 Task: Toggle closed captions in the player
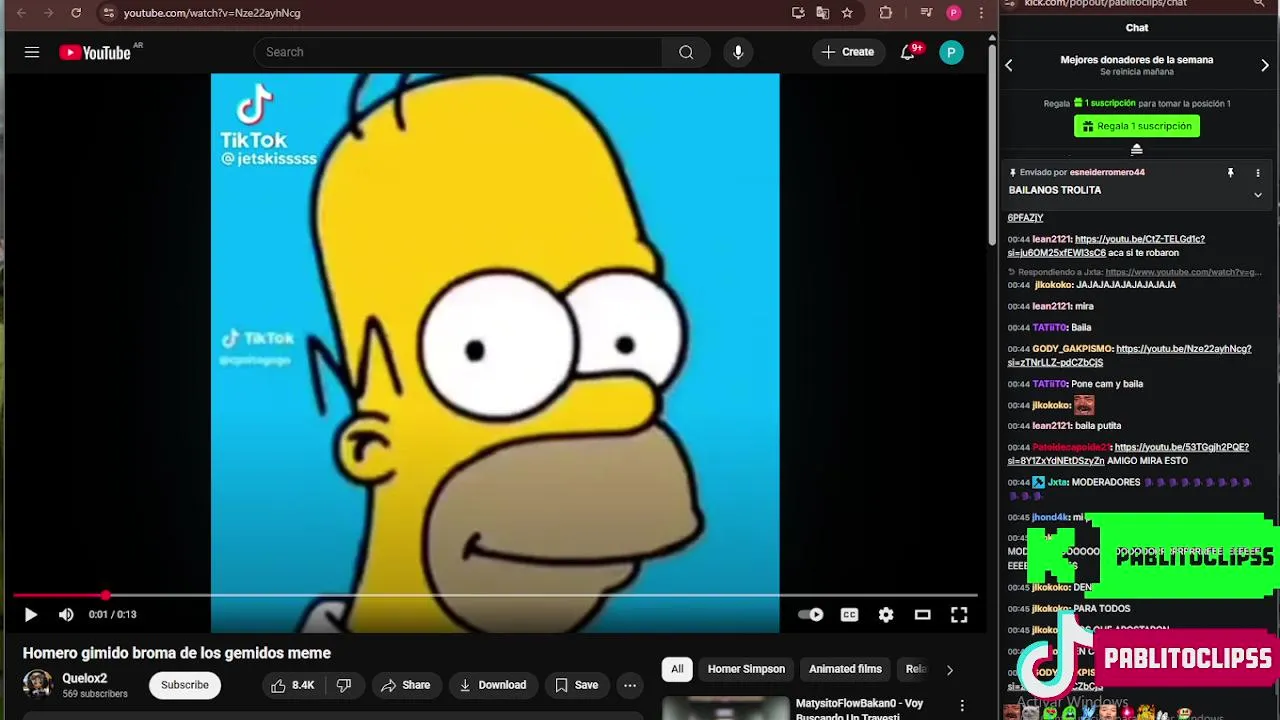849,615
